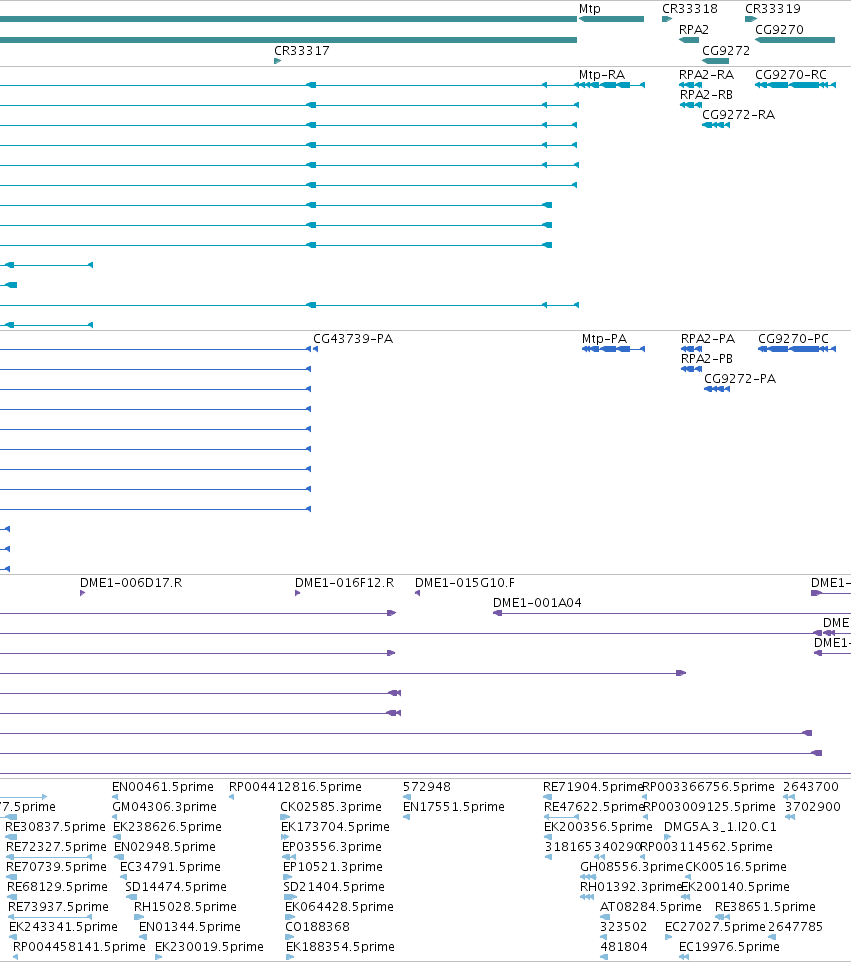Click EST EK173704.5prime
This screenshot has width=851, height=962.
335,827
